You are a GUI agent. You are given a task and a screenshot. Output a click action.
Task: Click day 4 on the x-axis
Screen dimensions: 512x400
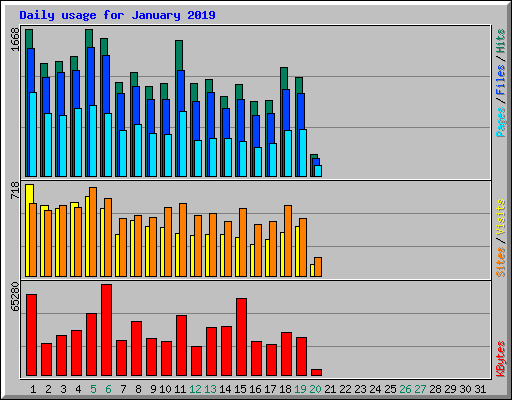pos(78,389)
